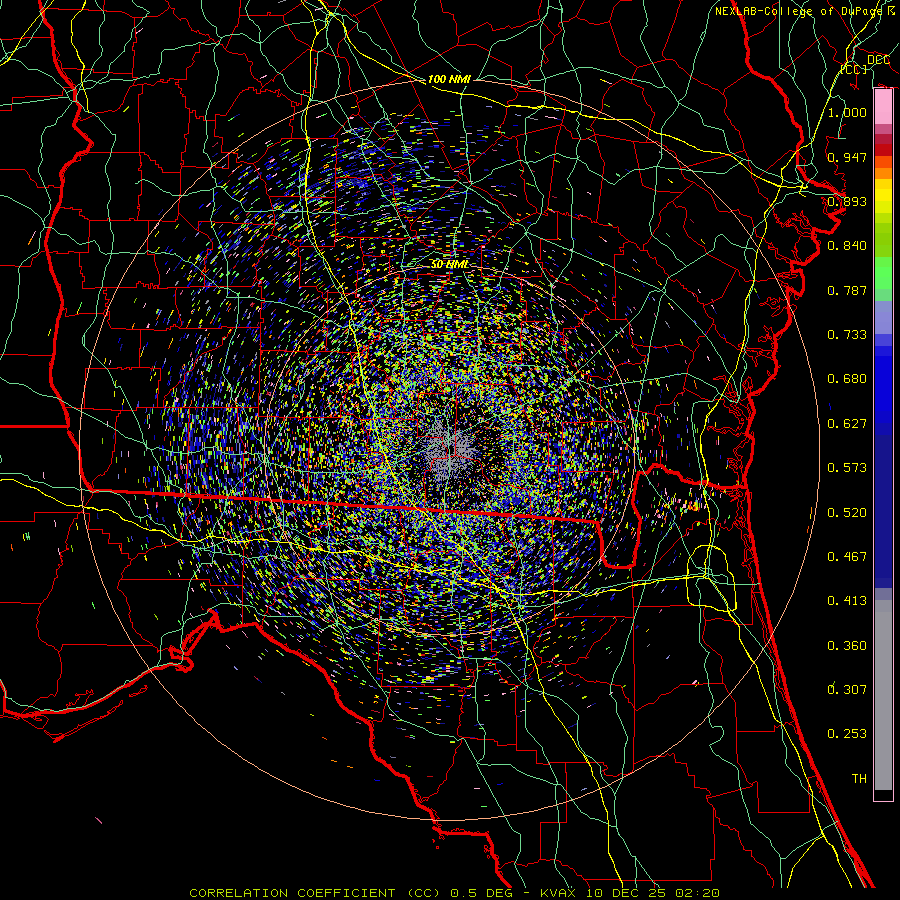Screen dimensions: 900x900
Task: Click the 02:20 timestamp in the caption
Action: (698, 893)
